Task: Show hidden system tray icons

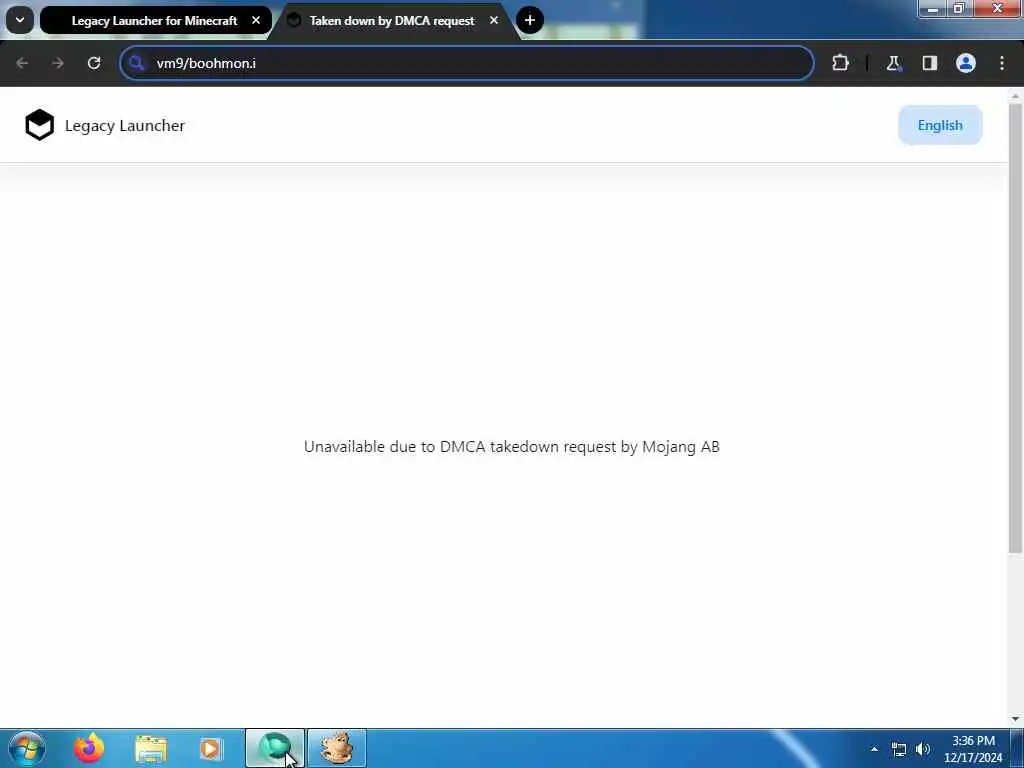Action: click(x=874, y=749)
